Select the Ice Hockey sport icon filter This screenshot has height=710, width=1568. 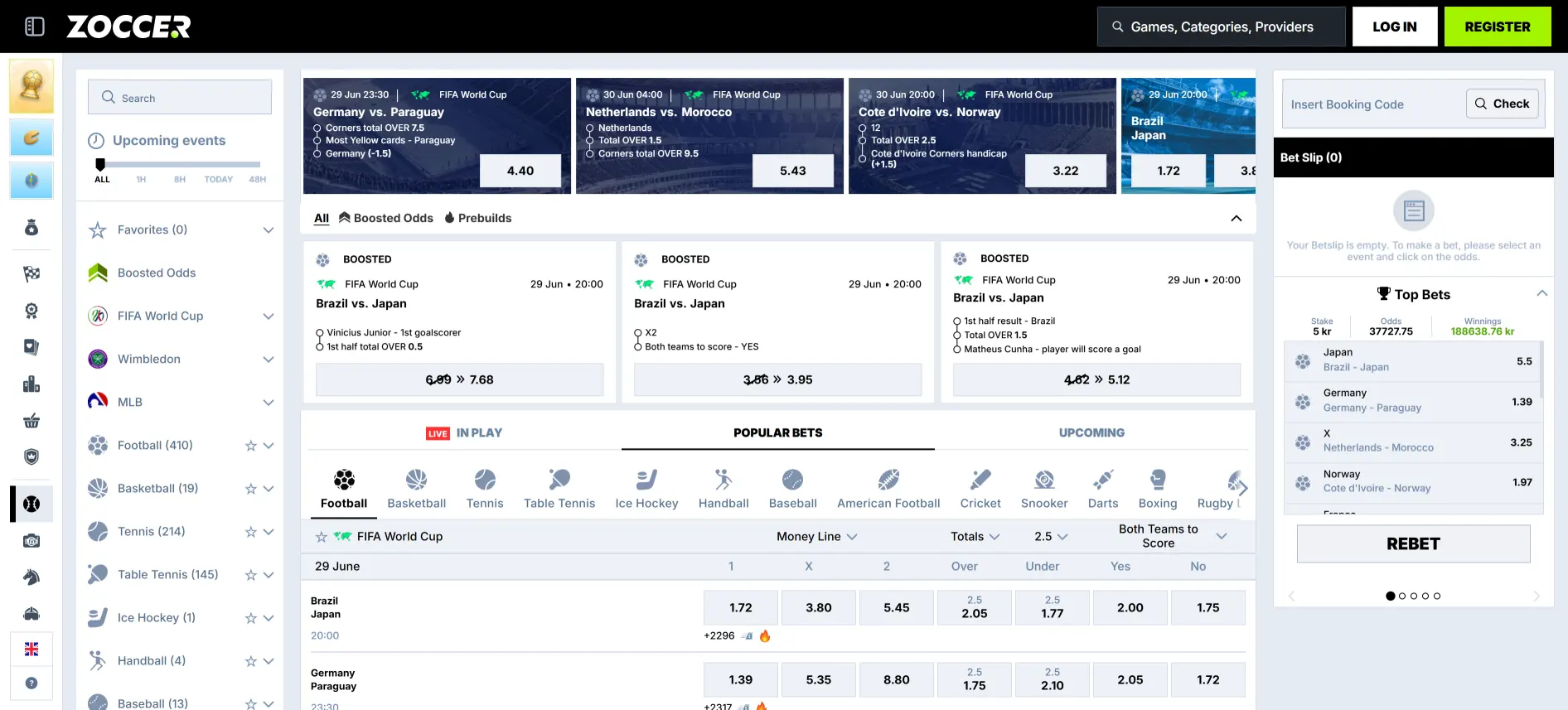[x=646, y=480]
